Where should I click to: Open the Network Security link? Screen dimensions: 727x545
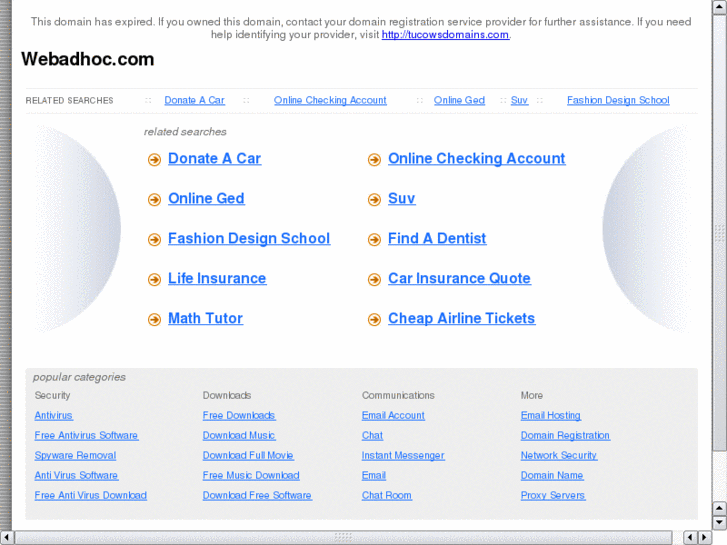click(x=559, y=455)
